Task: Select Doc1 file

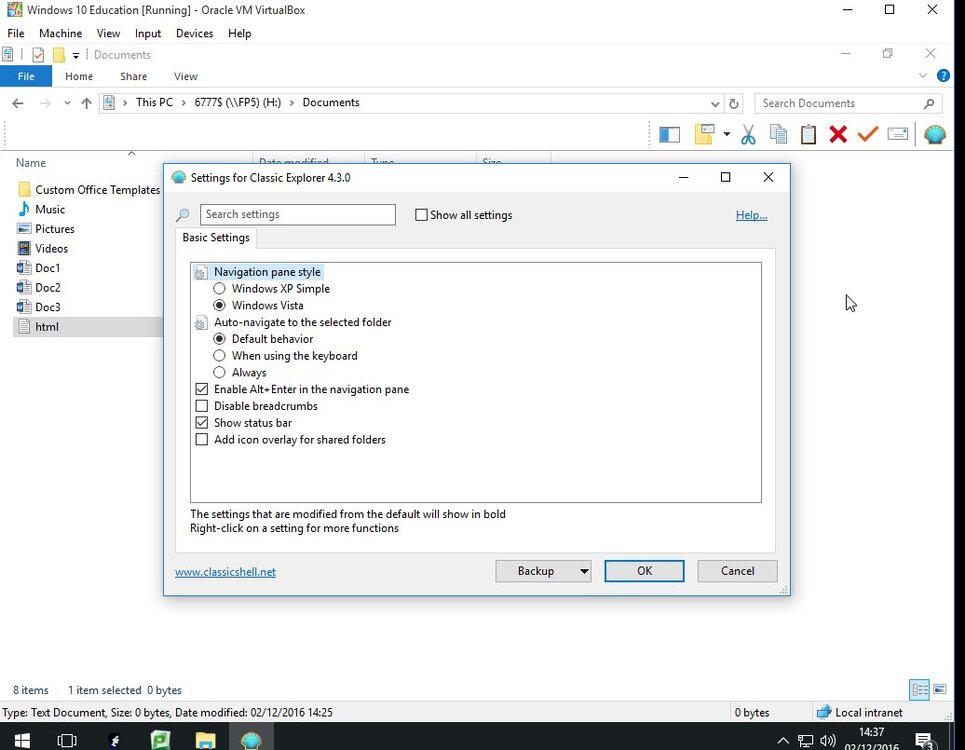Action: pos(39,268)
